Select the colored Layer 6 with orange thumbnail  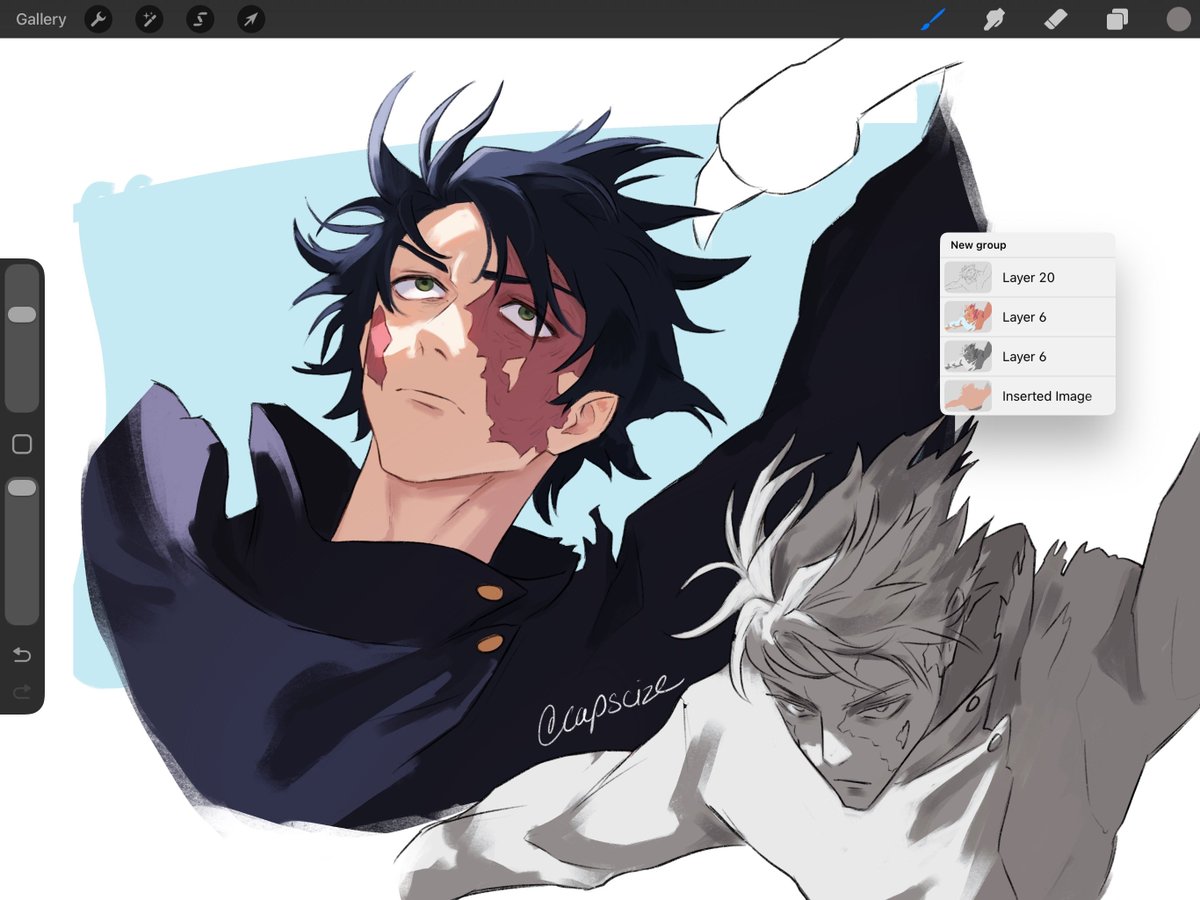[x=1027, y=317]
